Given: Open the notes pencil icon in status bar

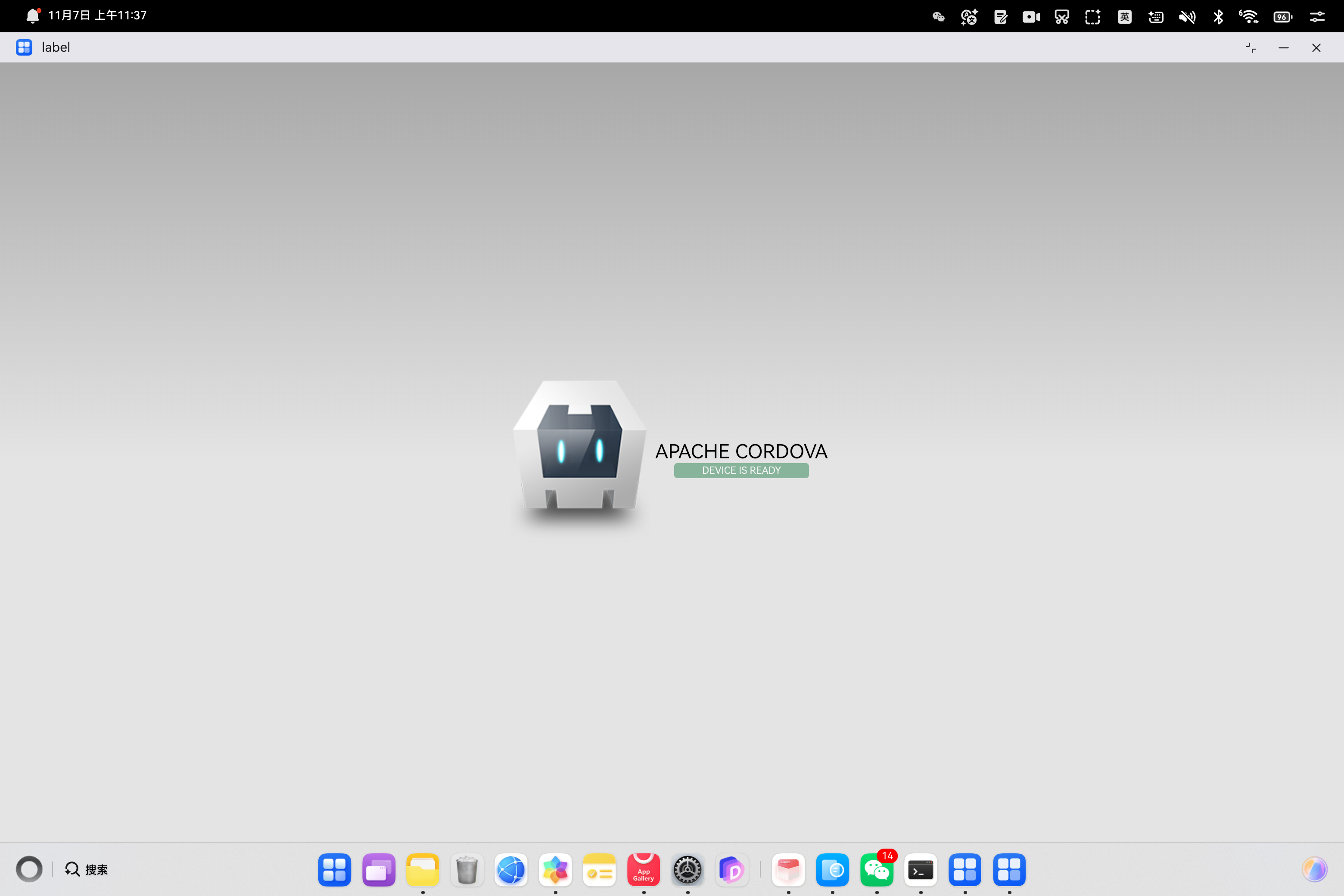Looking at the screenshot, I should pyautogui.click(x=1000, y=16).
